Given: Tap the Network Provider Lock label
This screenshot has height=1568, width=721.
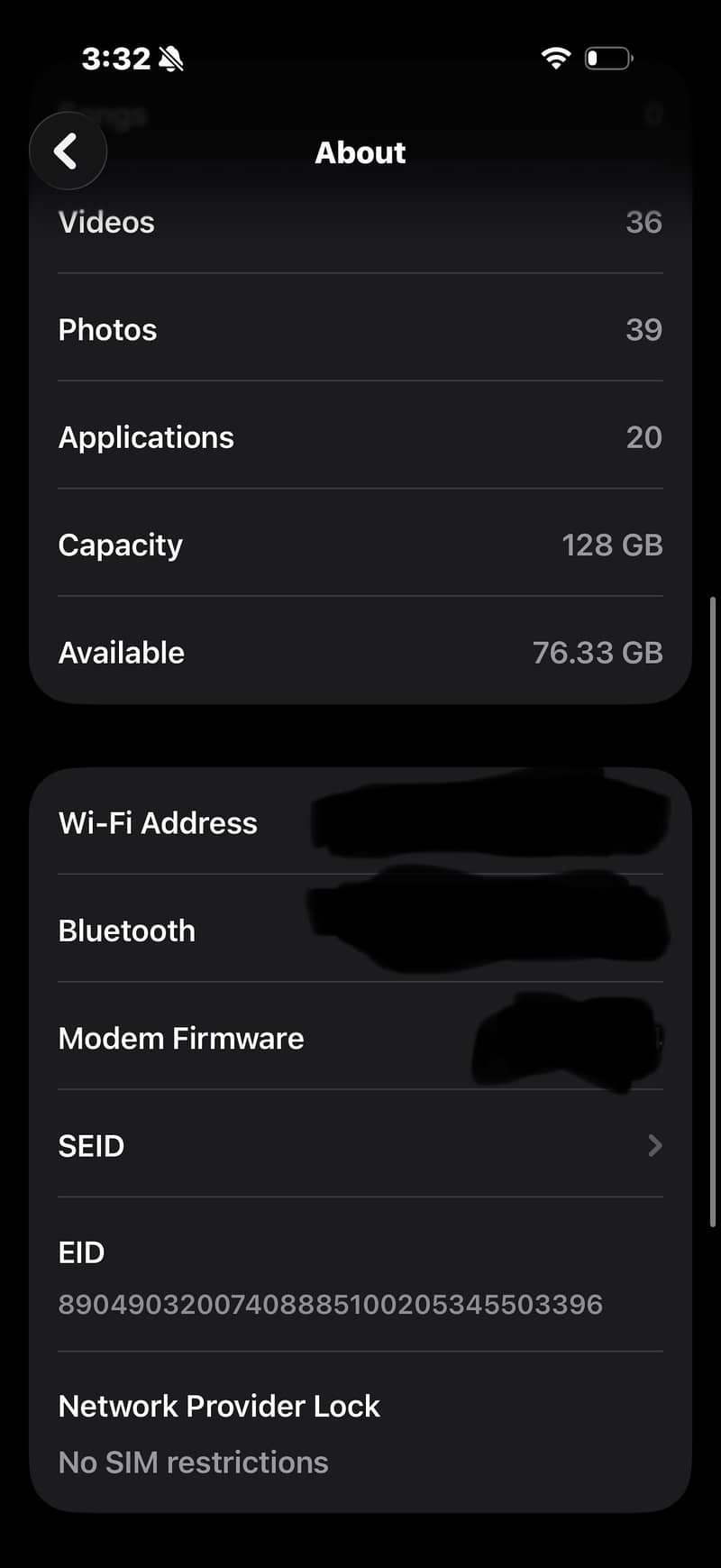Looking at the screenshot, I should click(219, 1406).
